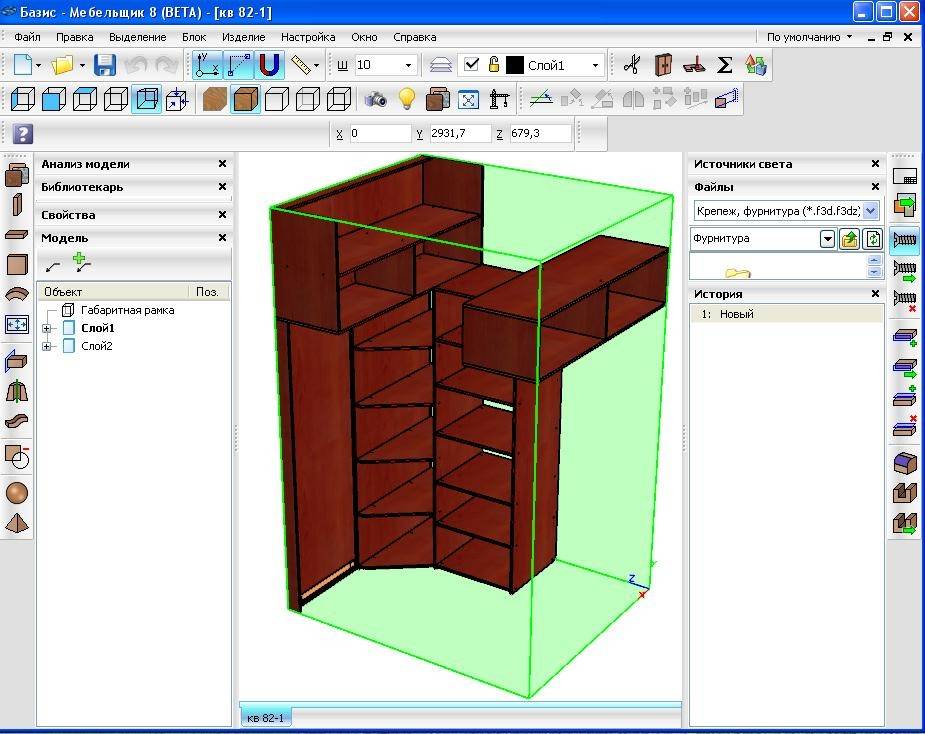Image resolution: width=925 pixels, height=734 pixels.
Task: Select history entry 1: Новый
Action: (x=786, y=314)
